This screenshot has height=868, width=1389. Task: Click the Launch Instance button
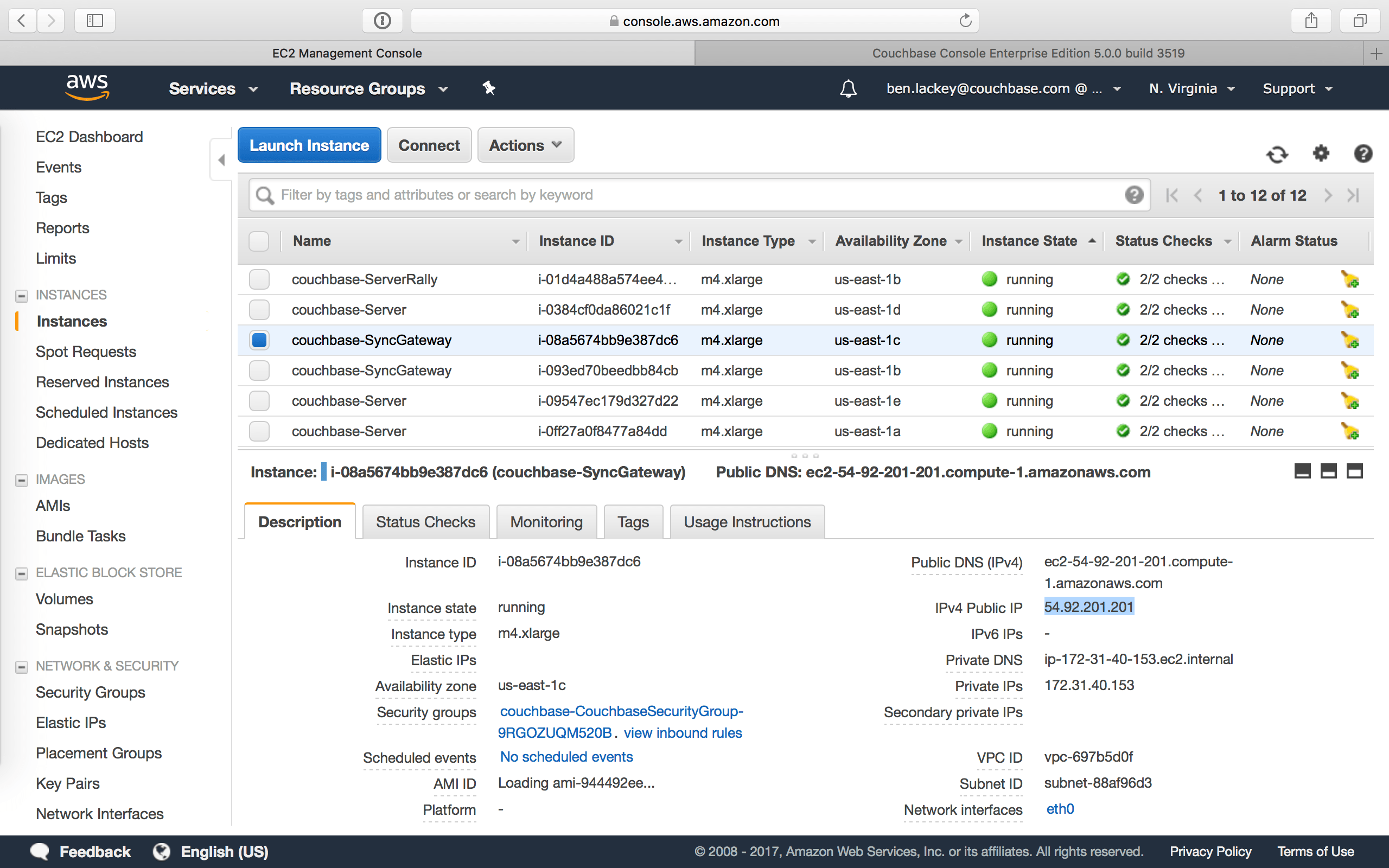(x=309, y=145)
